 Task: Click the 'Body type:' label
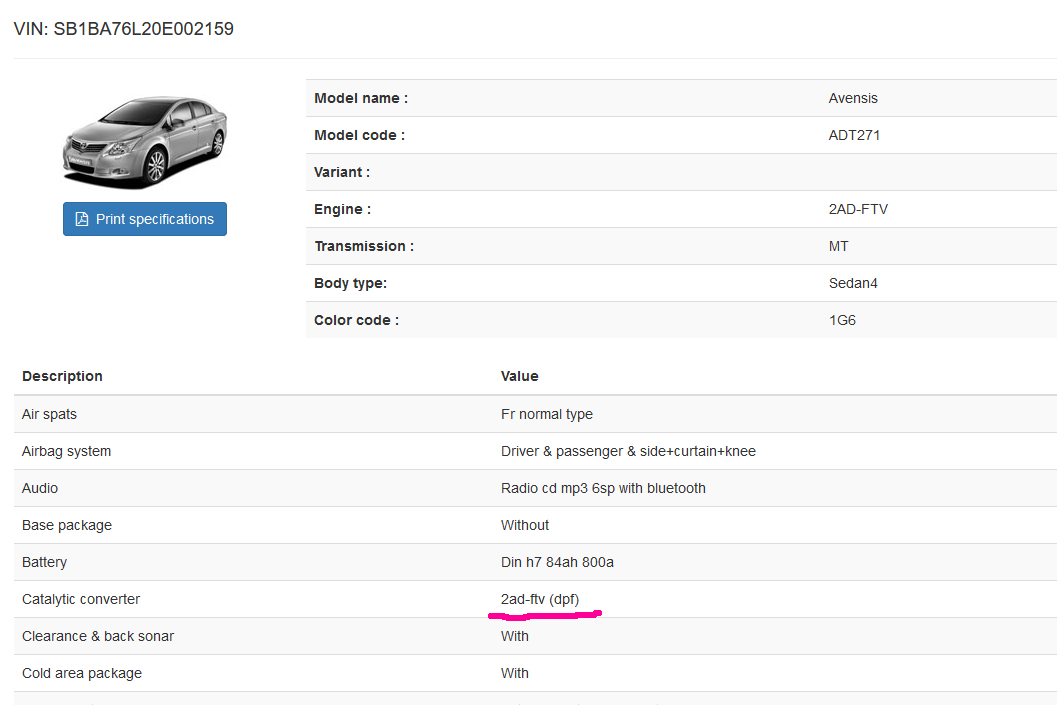pos(351,284)
